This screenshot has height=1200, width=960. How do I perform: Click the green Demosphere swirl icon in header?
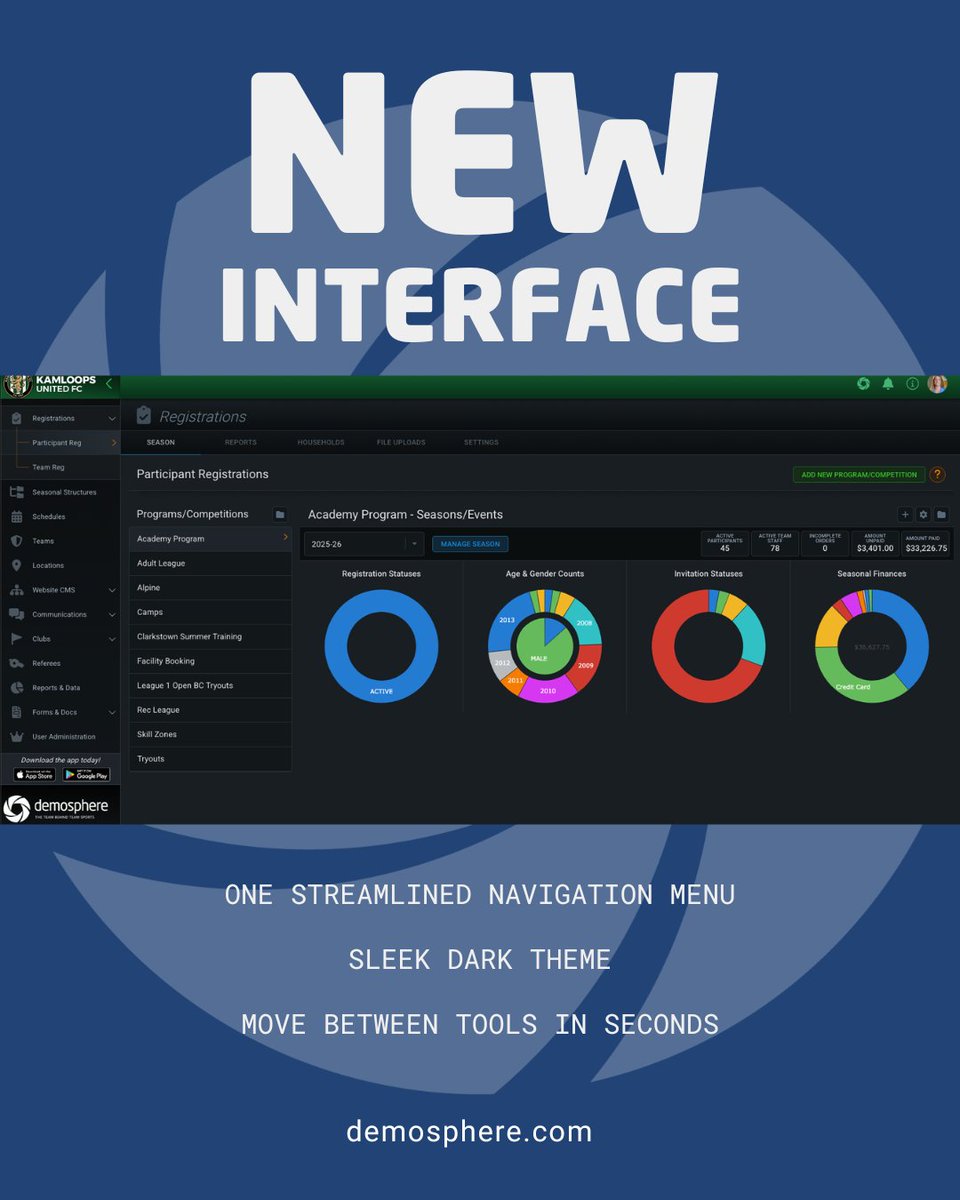tap(864, 384)
